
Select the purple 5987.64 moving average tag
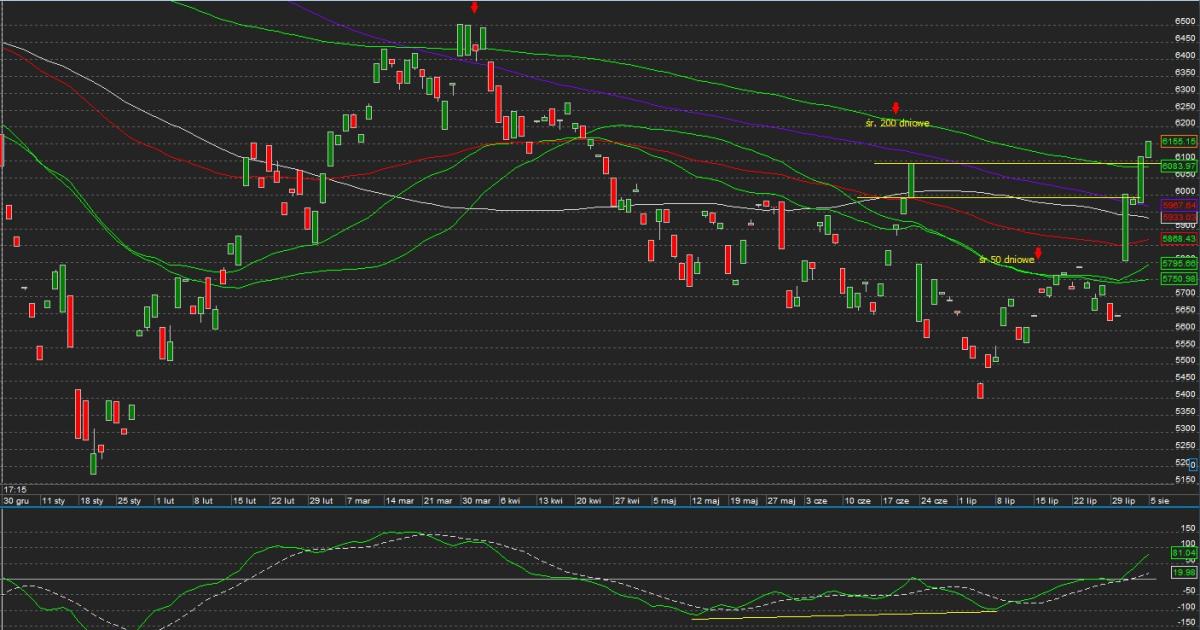pos(1178,203)
